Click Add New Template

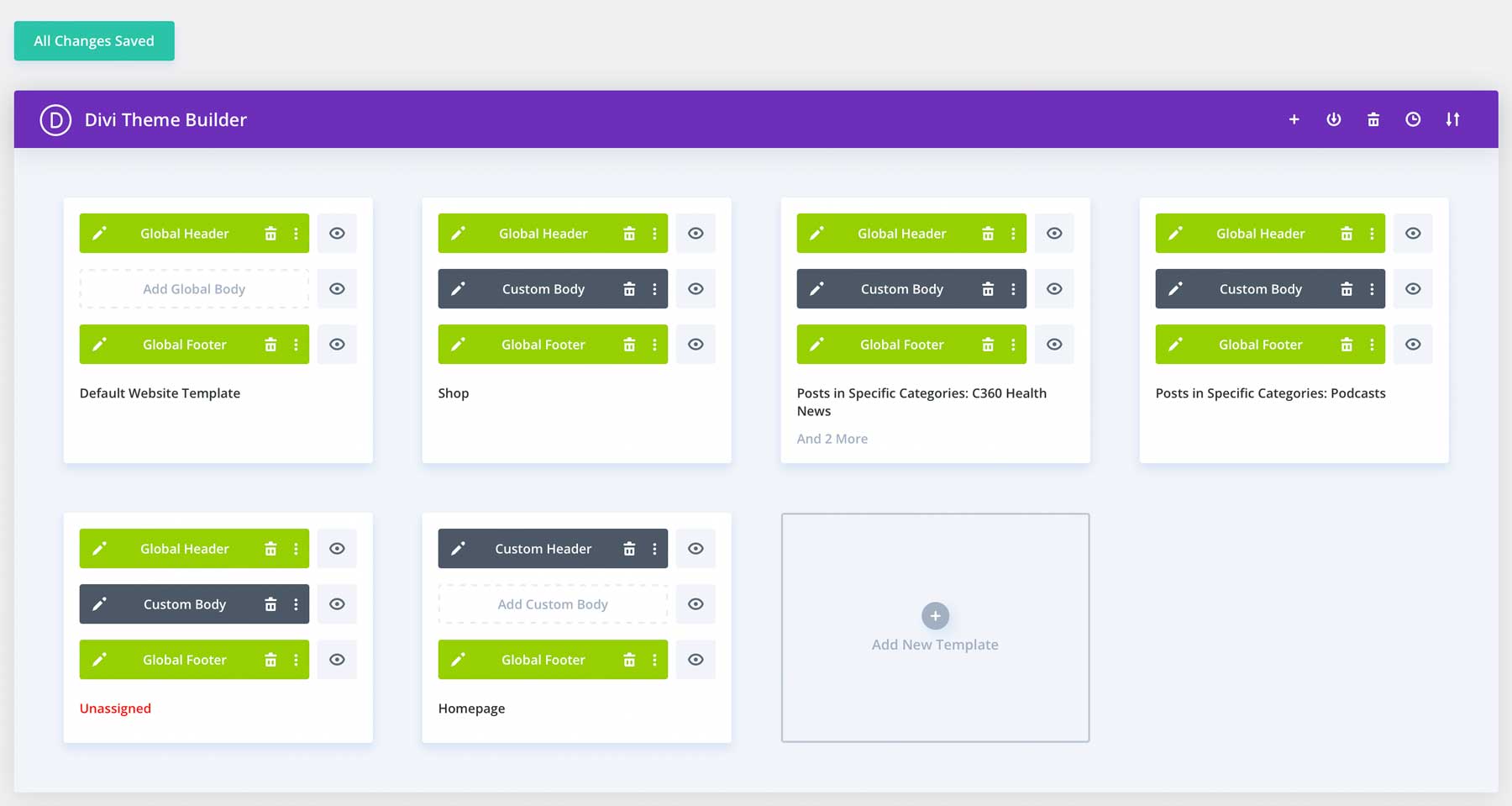[x=935, y=627]
